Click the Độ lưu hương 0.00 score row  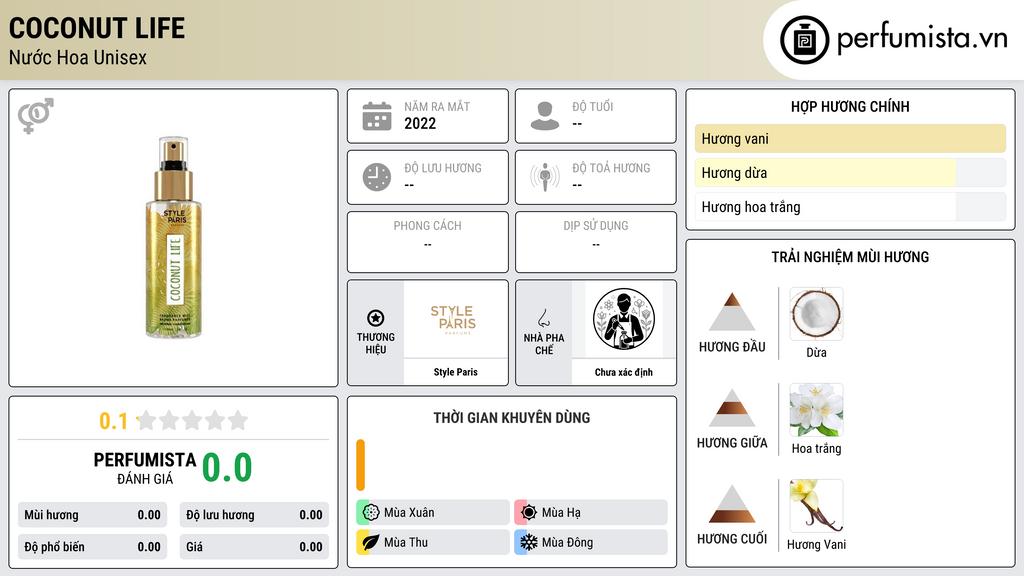(x=254, y=515)
